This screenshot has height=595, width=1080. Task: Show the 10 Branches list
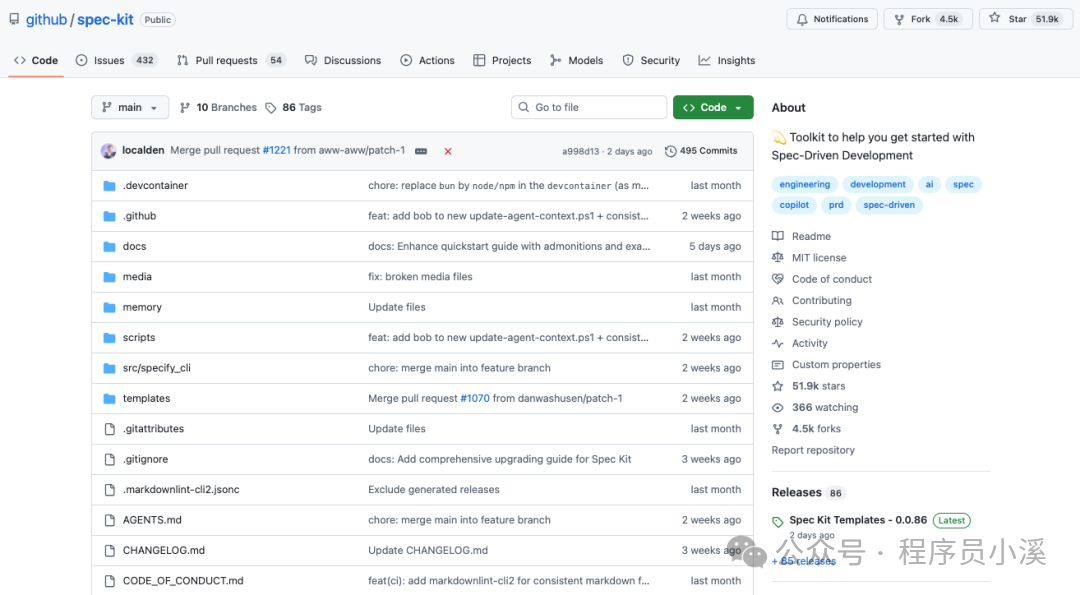point(218,108)
